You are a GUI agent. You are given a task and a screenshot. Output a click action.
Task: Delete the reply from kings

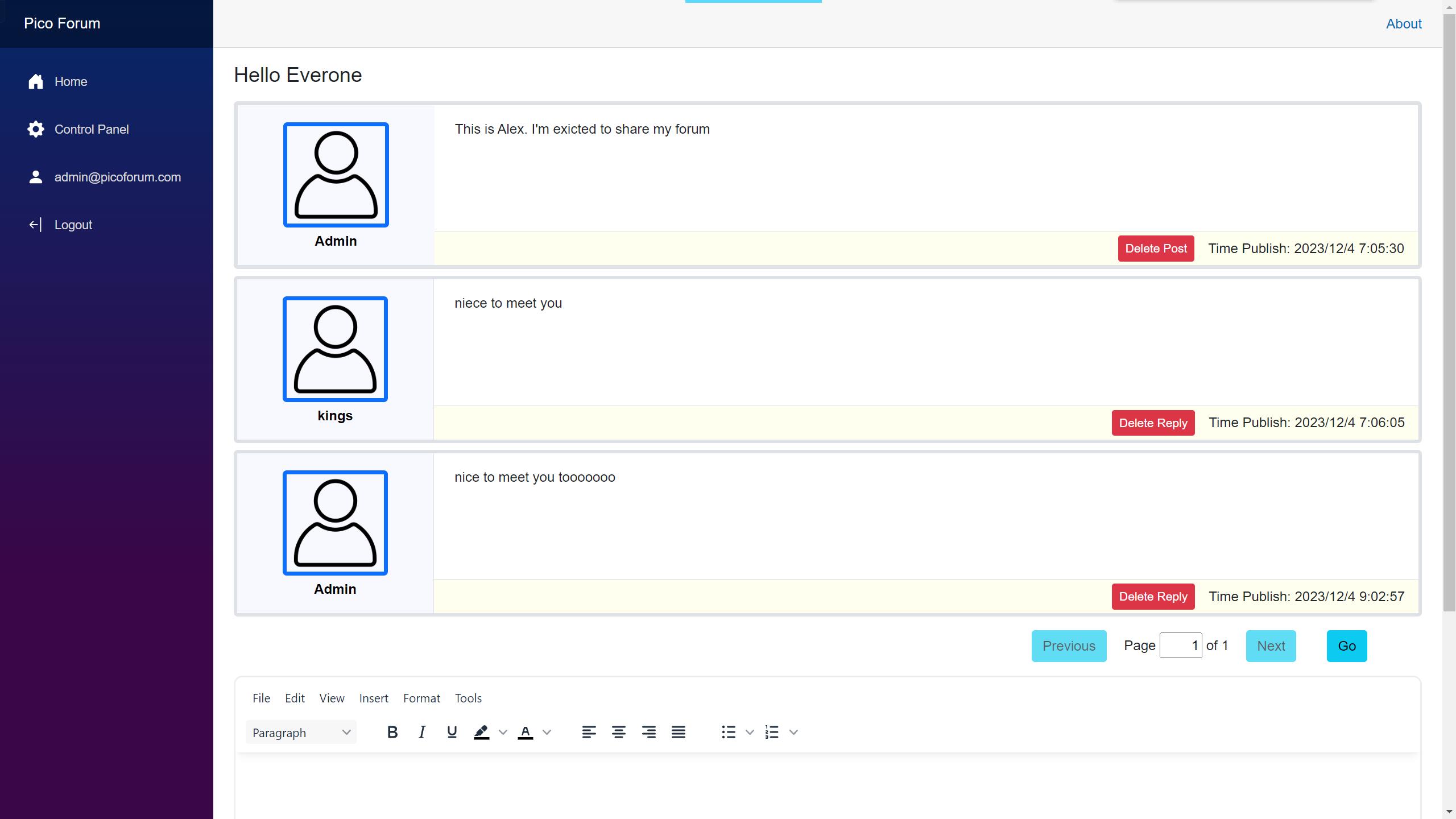(x=1153, y=423)
